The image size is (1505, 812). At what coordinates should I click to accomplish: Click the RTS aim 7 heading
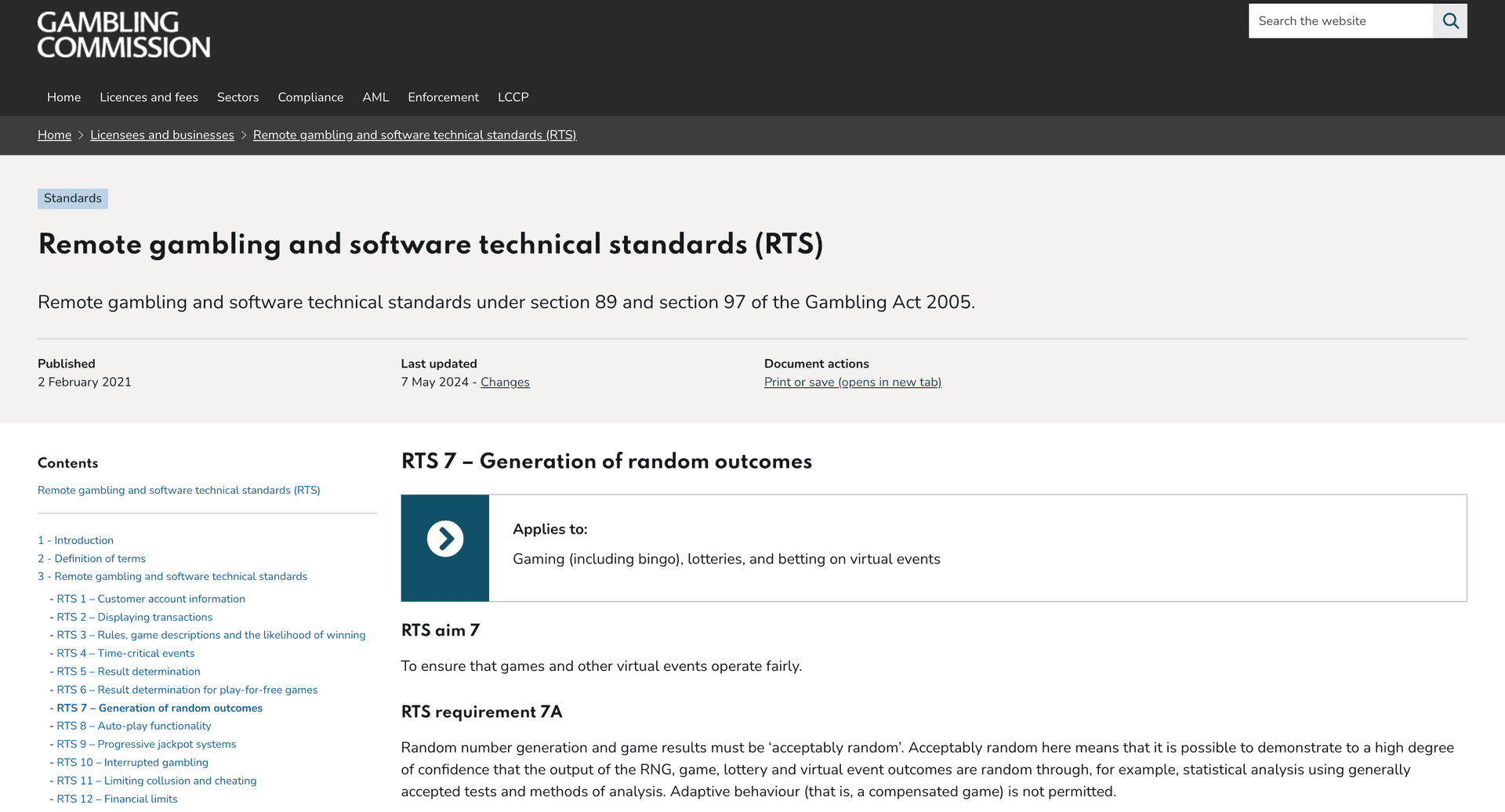pos(441,630)
